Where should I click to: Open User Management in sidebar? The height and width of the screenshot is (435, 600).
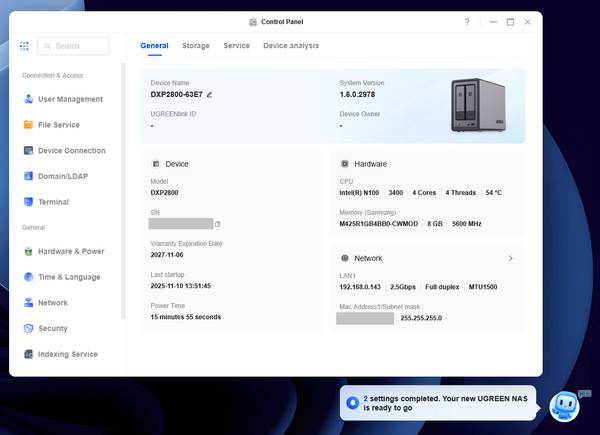69,99
